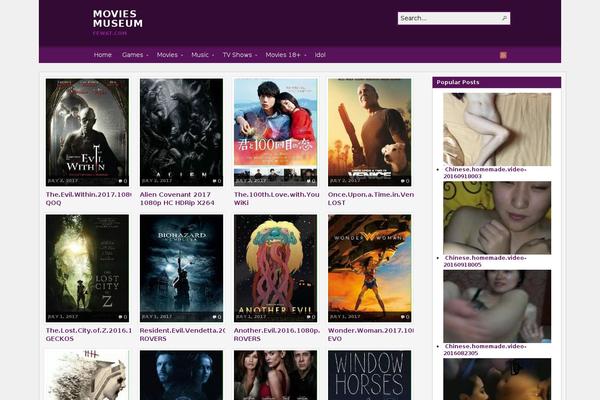Open the Idol menu item
600x400 pixels.
coord(320,55)
